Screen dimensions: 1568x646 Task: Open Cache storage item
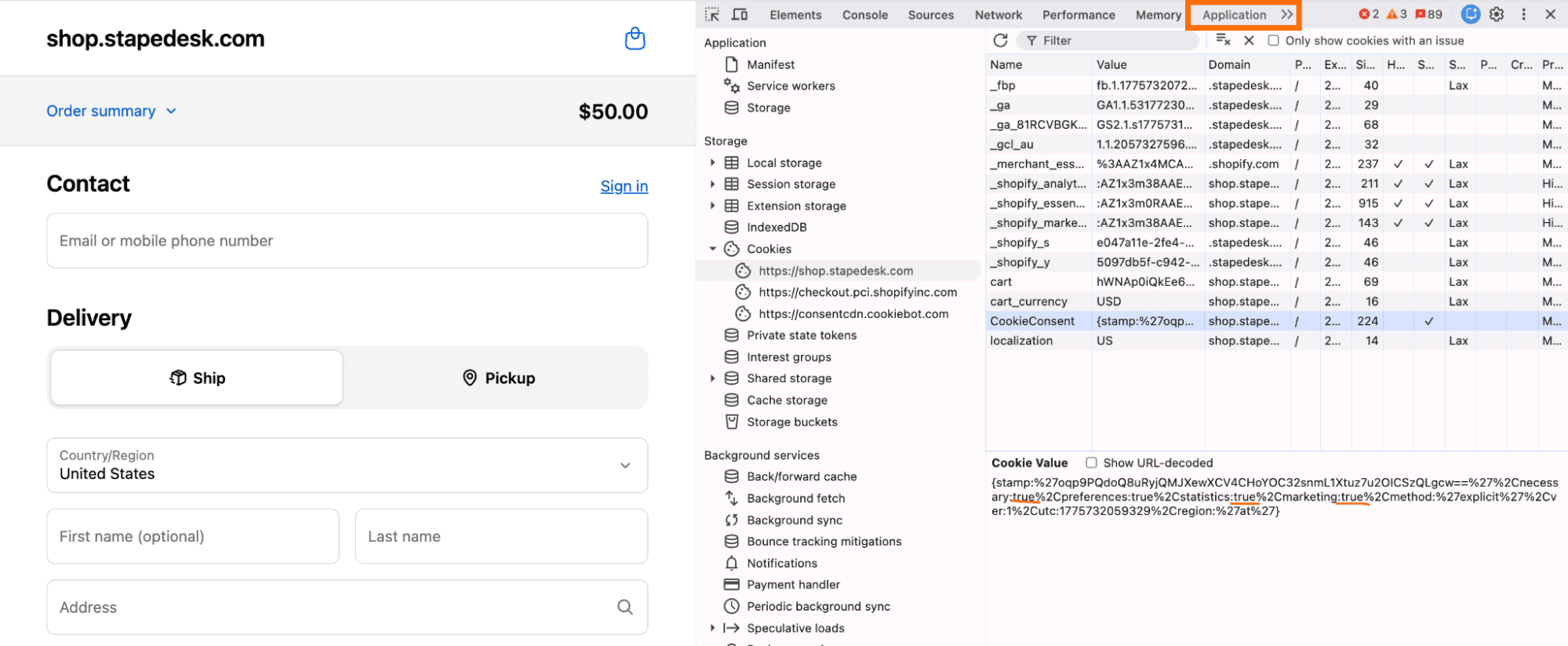click(787, 400)
